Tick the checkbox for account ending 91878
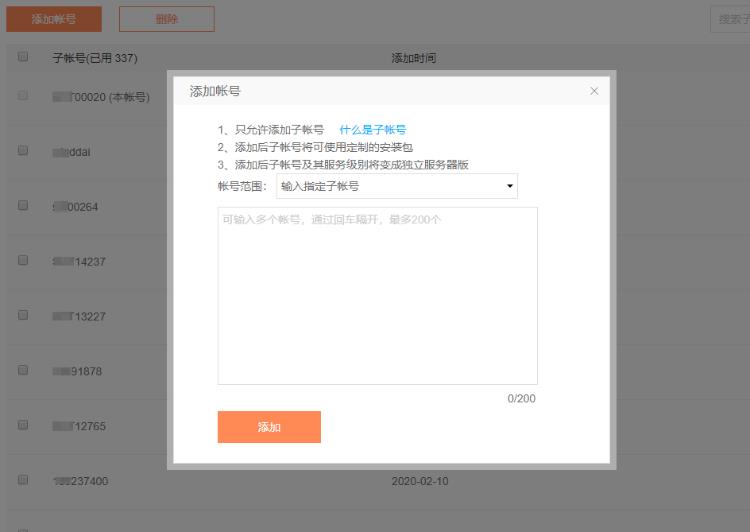The width and height of the screenshot is (750, 532). (22, 370)
